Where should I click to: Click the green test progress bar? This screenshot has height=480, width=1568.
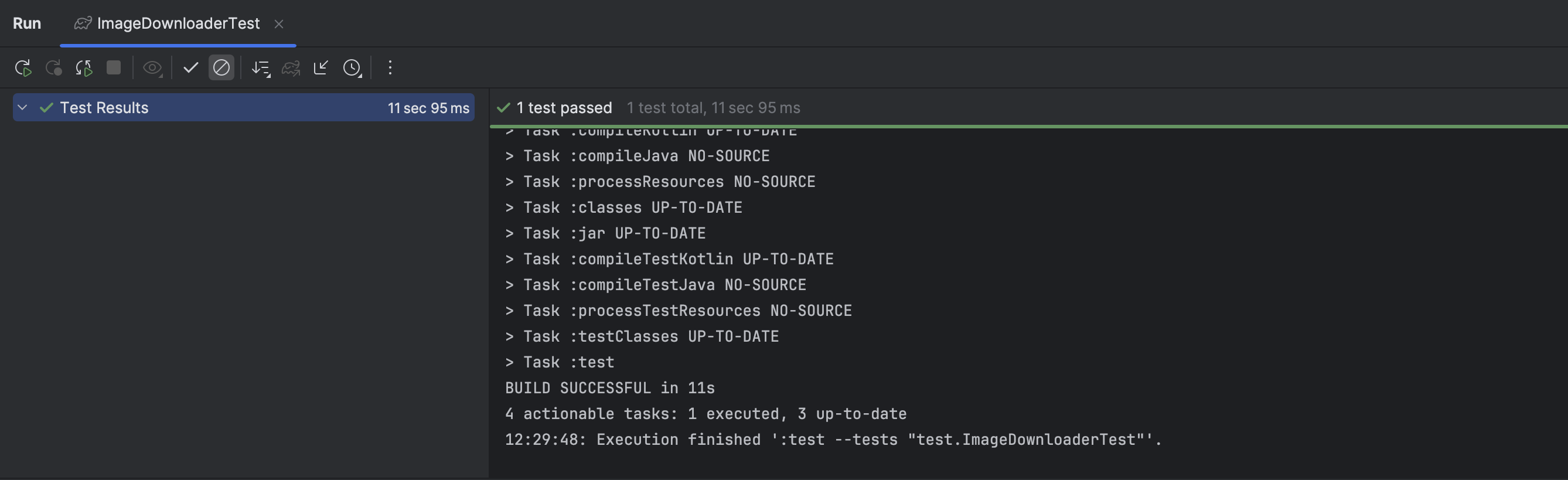(1029, 126)
